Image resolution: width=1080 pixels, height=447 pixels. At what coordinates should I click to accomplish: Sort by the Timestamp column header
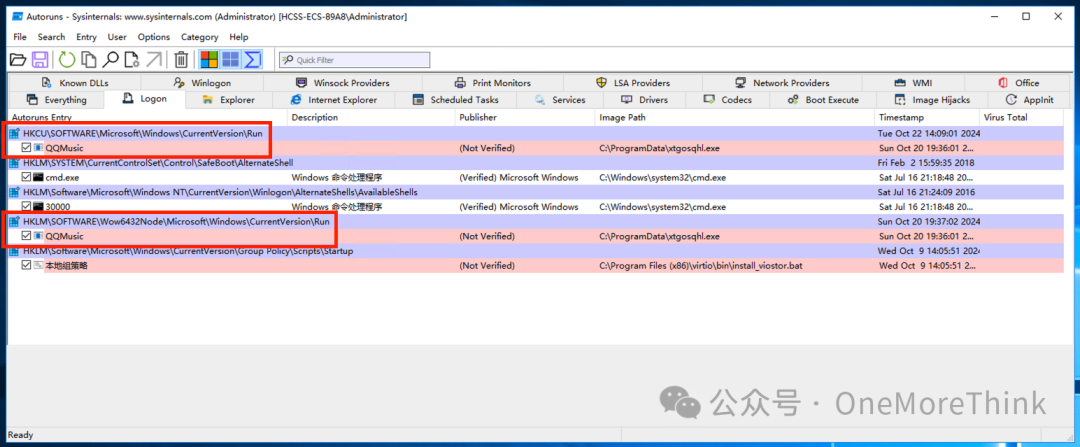coord(927,118)
